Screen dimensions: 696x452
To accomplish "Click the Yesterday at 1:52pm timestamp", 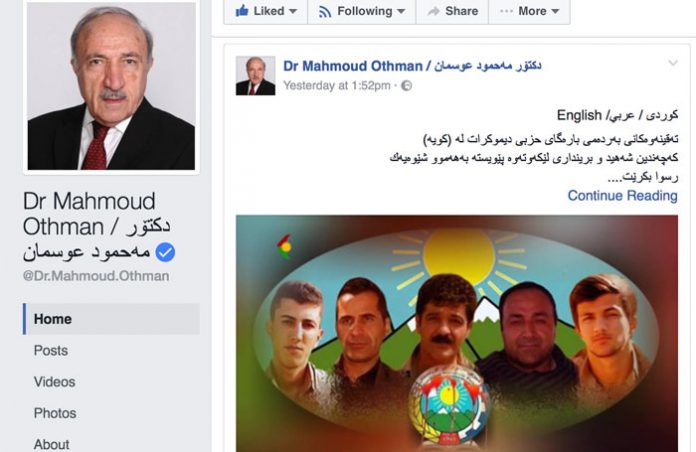I will tap(337, 85).
